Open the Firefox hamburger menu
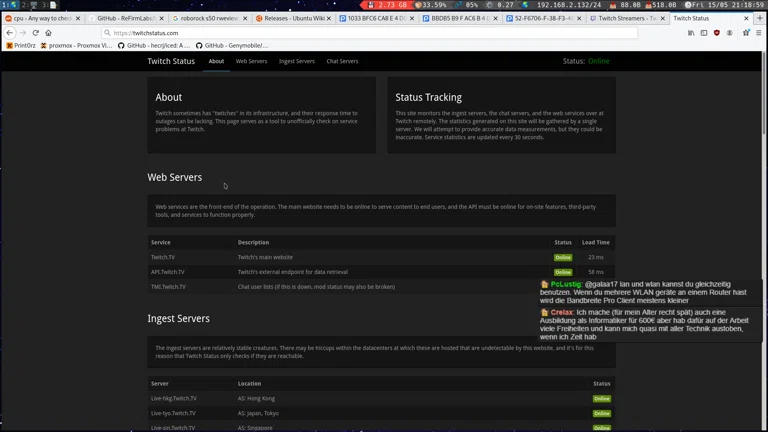Screen dimensions: 768x432 pyautogui.click(x=759, y=33)
